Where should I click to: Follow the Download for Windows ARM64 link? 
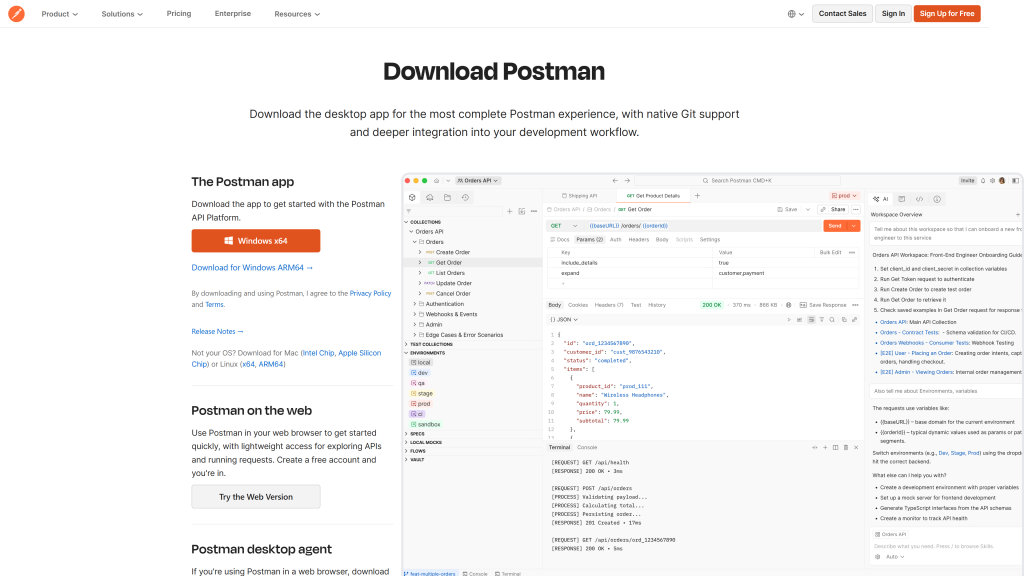tap(252, 267)
